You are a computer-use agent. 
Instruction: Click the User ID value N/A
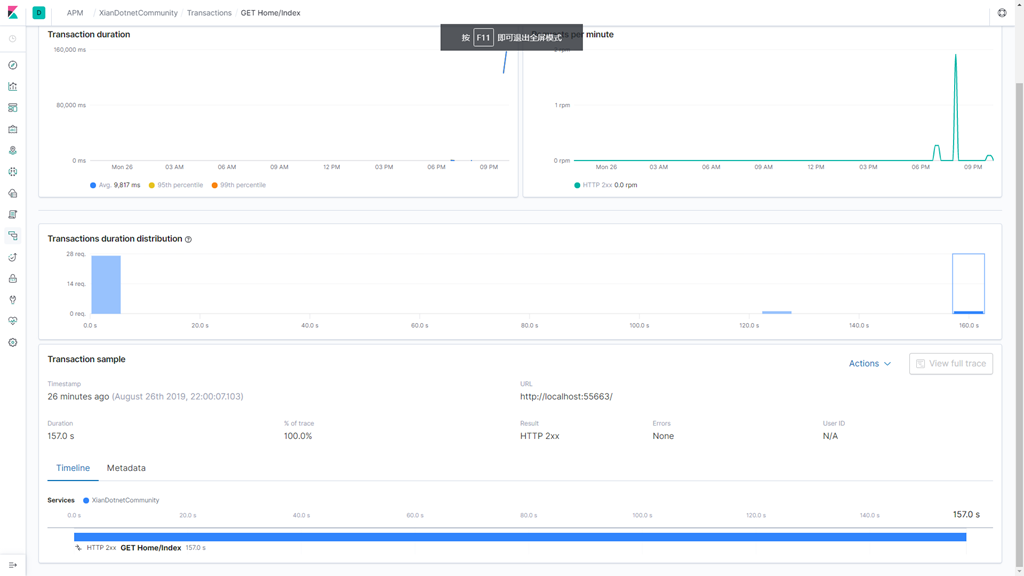(830, 436)
